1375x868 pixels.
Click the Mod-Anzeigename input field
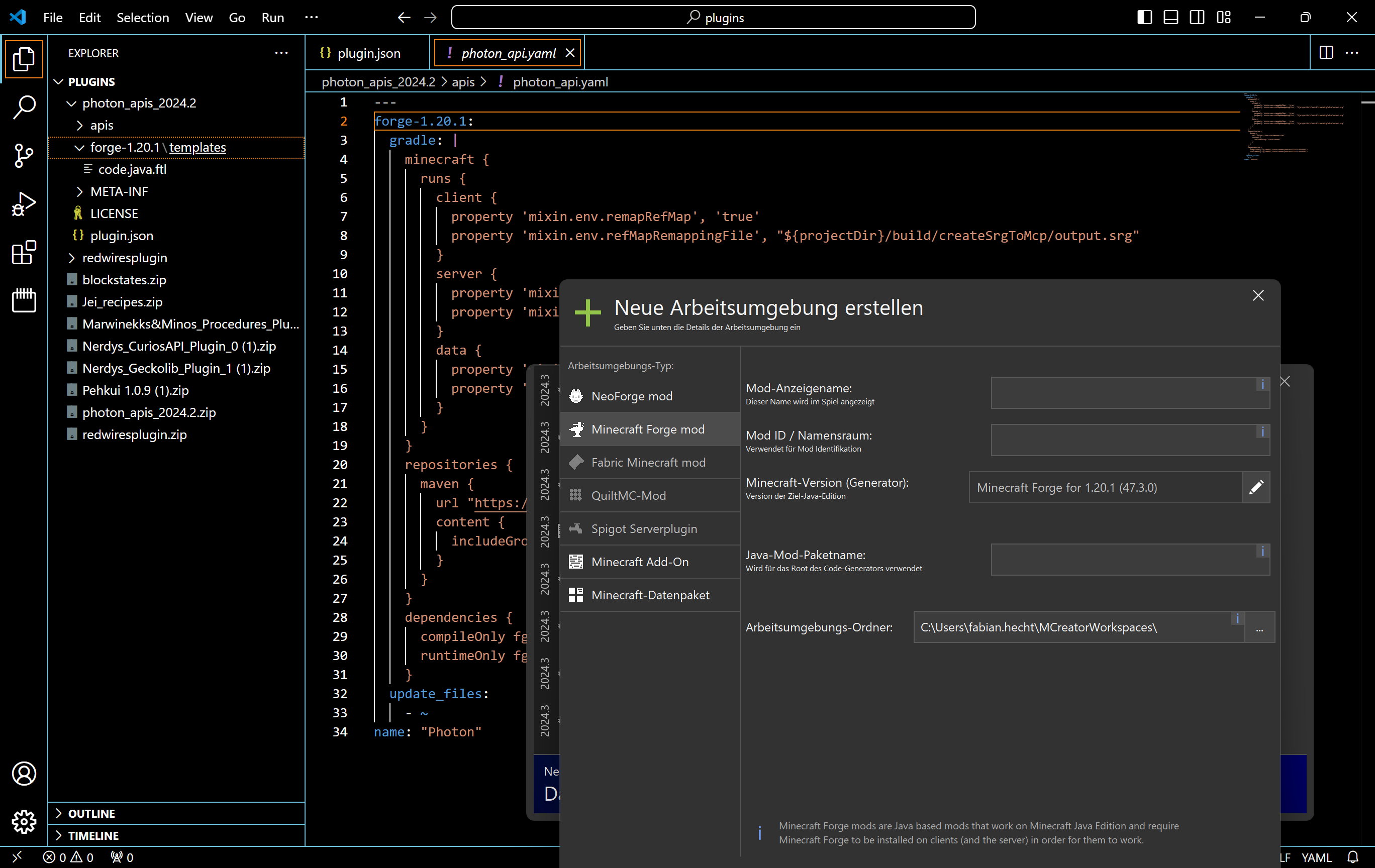(x=1130, y=393)
